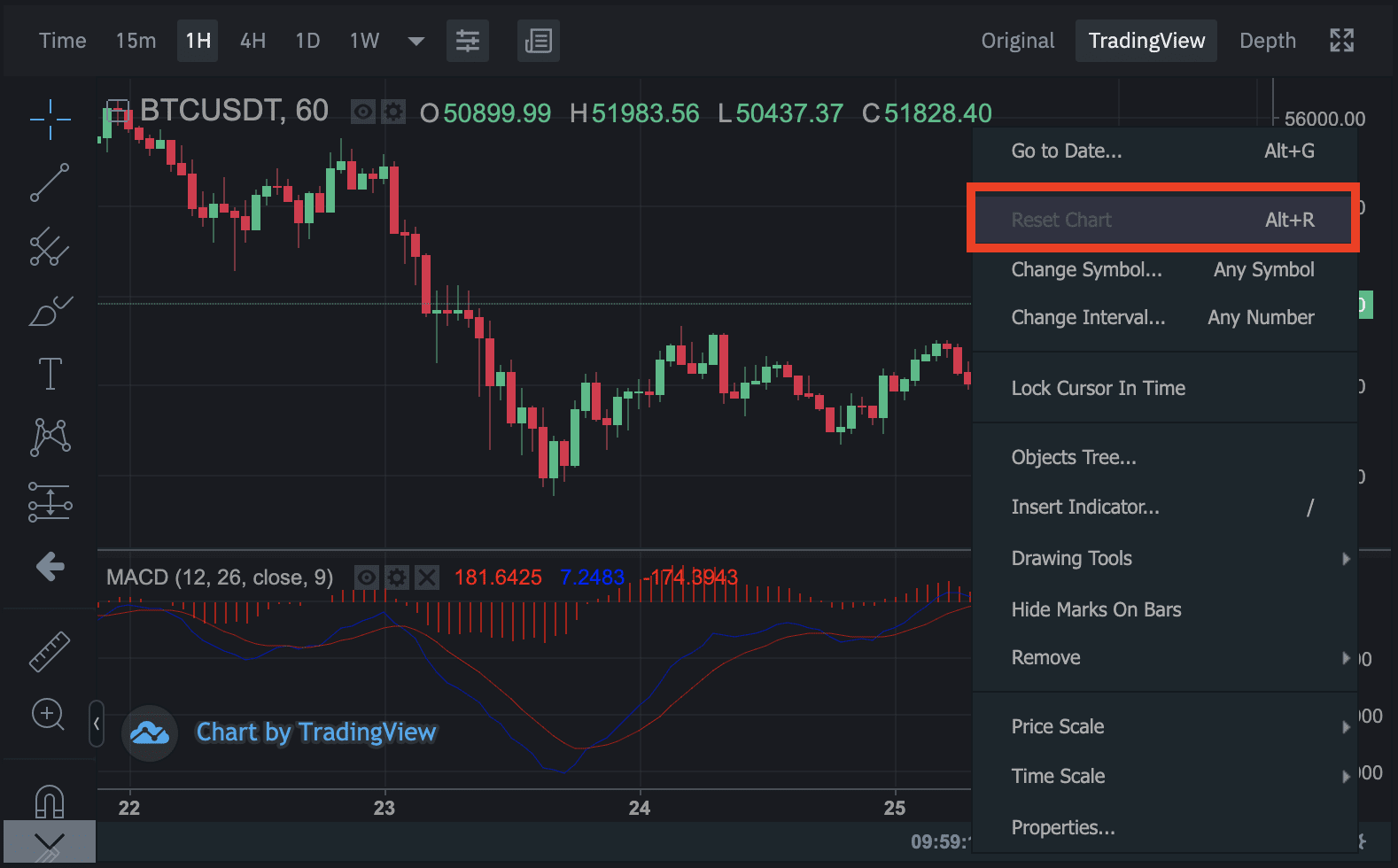Screen dimensions: 1398x868
Task: Click the BTCUSDT, 60 symbol title
Action: [x=234, y=111]
